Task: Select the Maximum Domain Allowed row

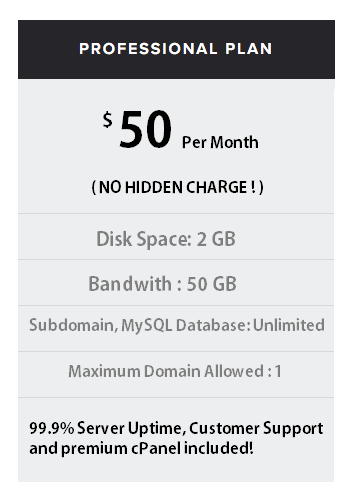Action: 176,375
